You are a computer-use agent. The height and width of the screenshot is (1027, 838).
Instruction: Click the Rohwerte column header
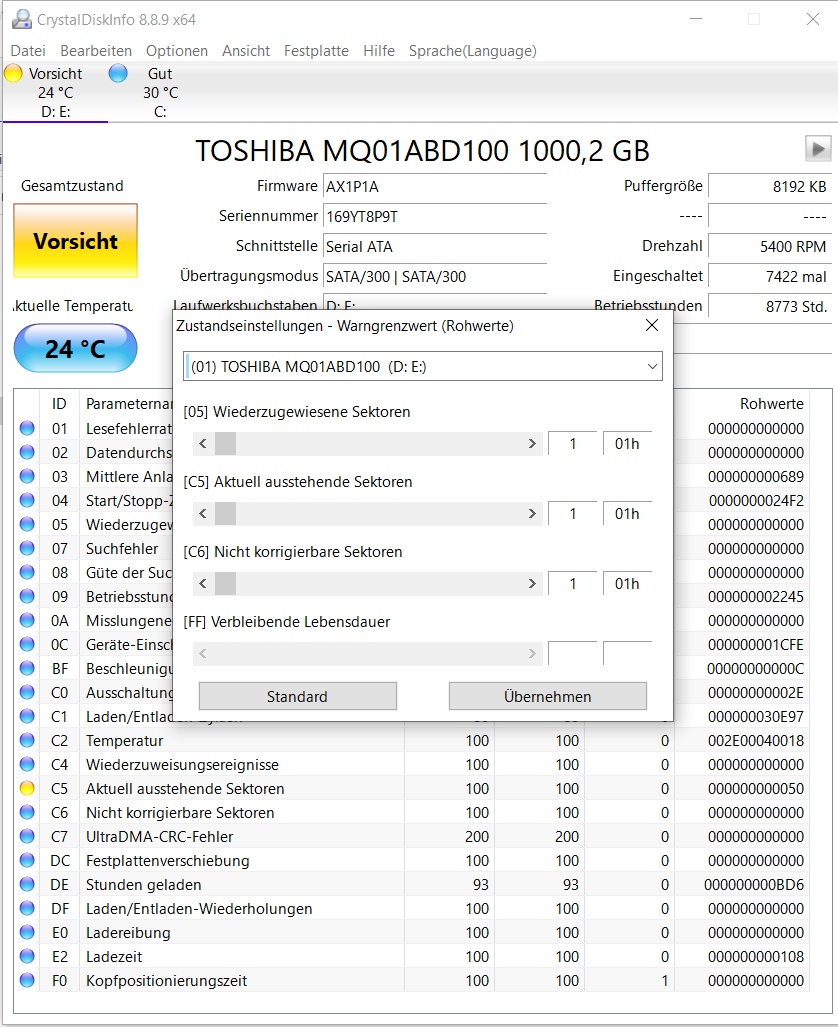tap(771, 403)
